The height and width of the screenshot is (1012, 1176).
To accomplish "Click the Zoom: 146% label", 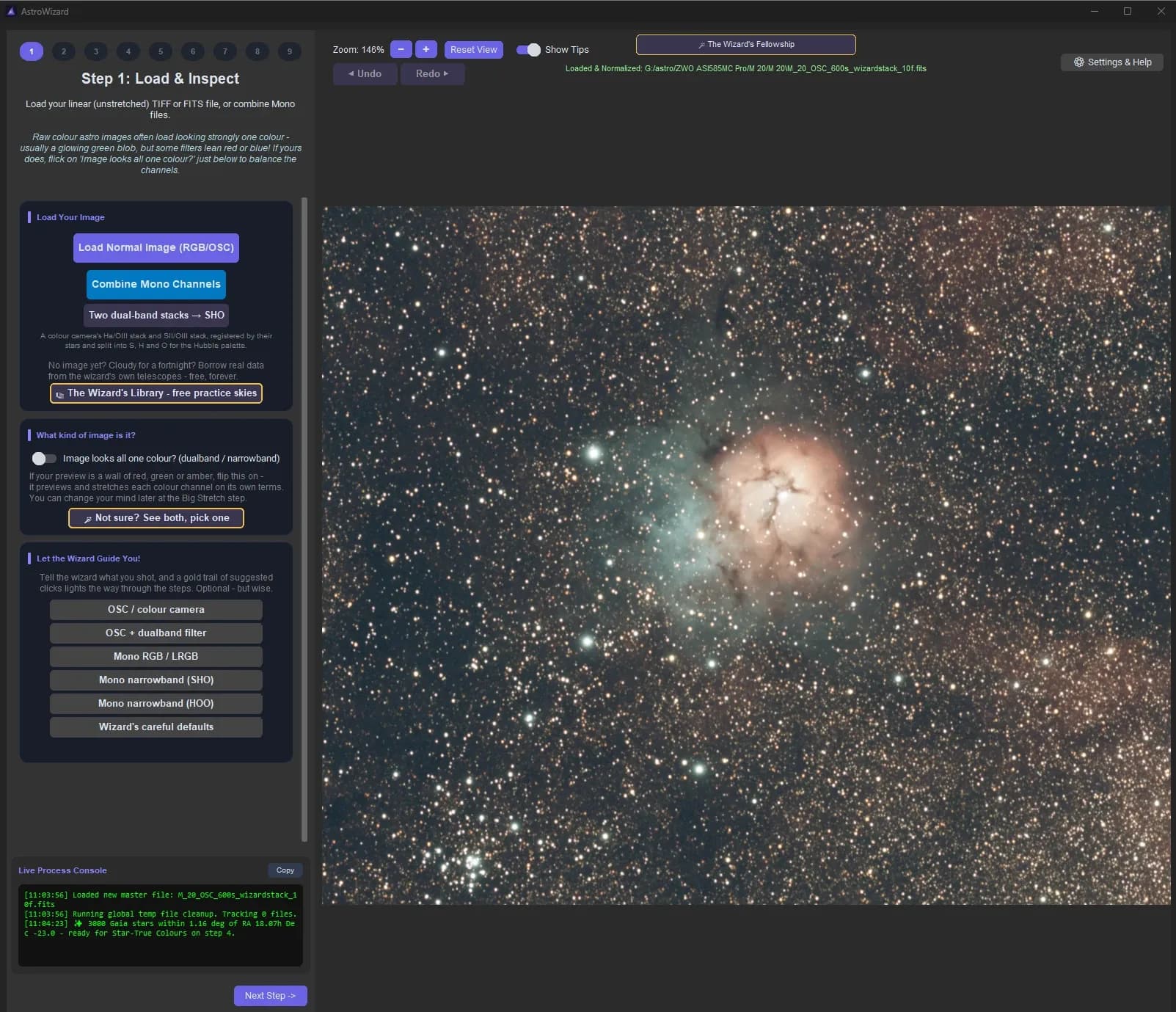I will coord(358,50).
